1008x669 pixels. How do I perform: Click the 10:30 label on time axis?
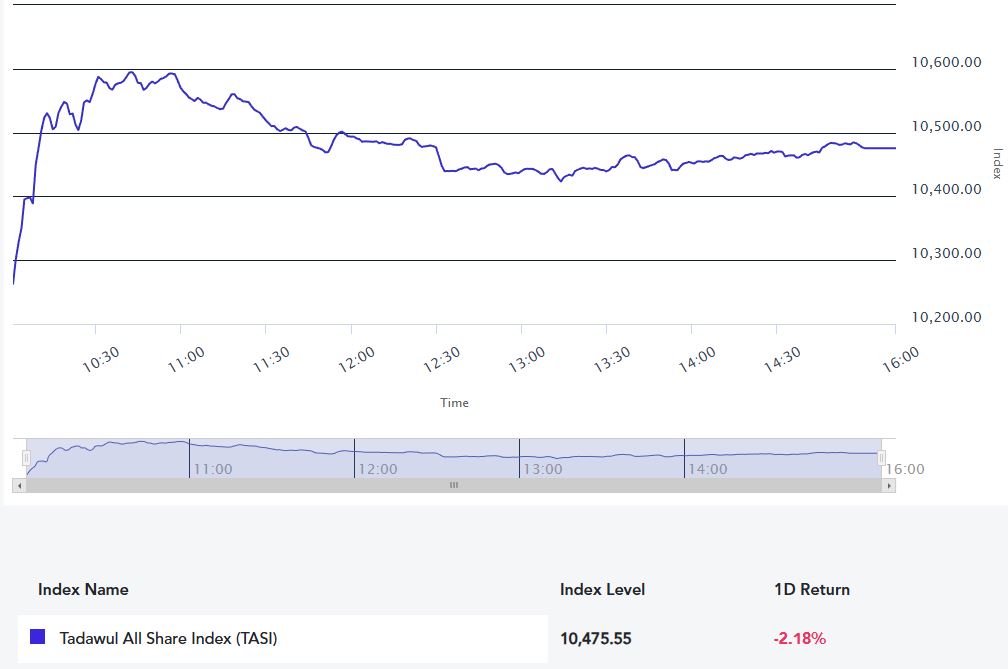(101, 359)
